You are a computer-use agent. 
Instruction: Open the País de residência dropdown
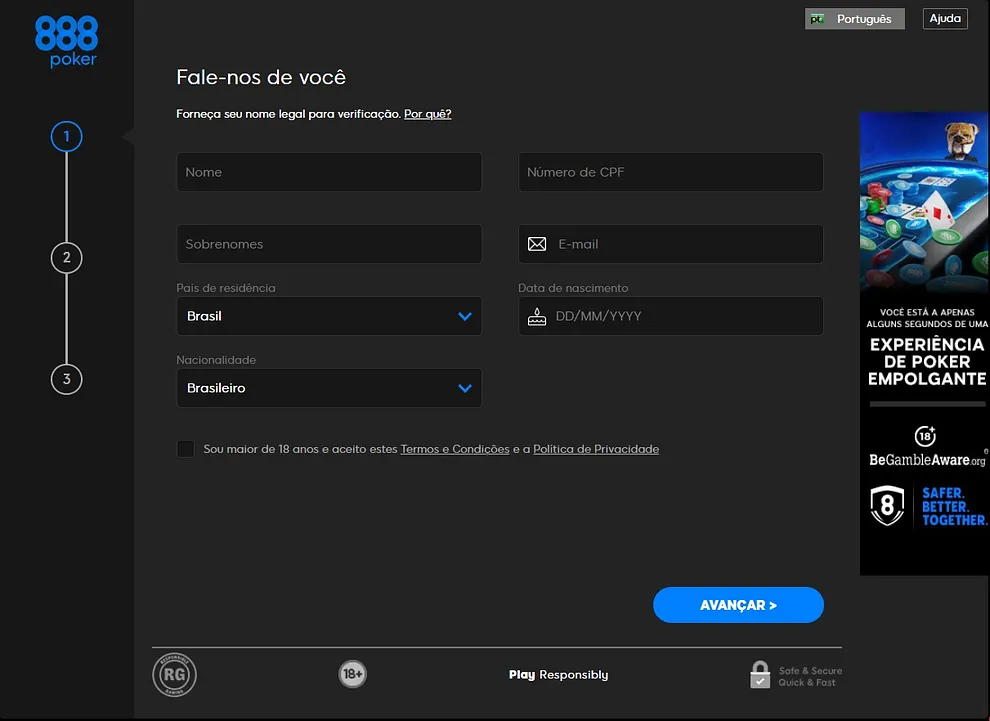[329, 316]
